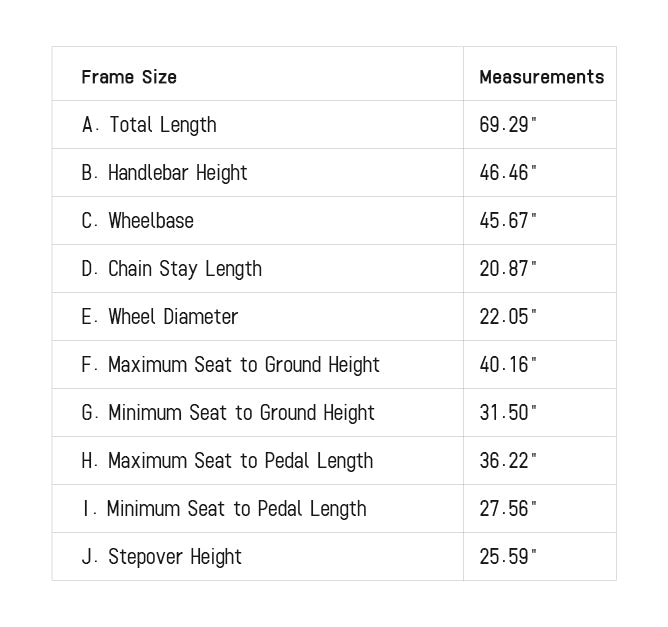Click the 31.50" measurement value
The height and width of the screenshot is (627, 668).
click(x=508, y=413)
